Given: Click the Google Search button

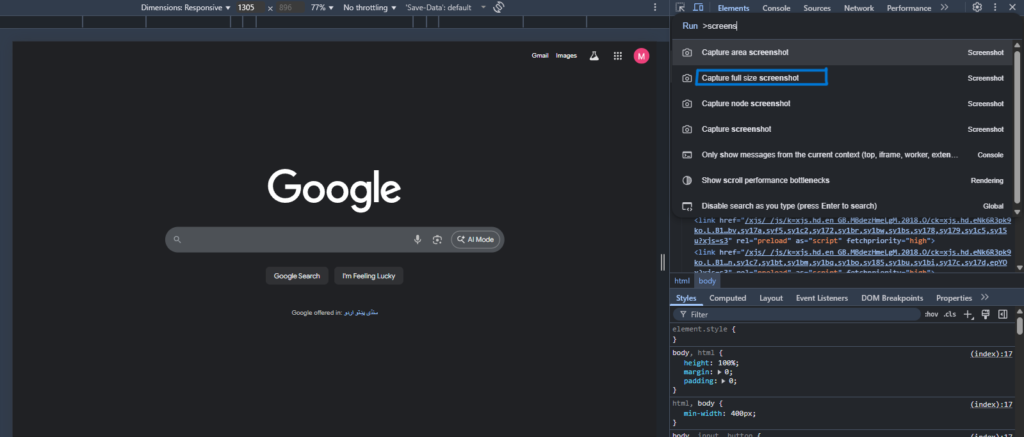Looking at the screenshot, I should tap(296, 276).
